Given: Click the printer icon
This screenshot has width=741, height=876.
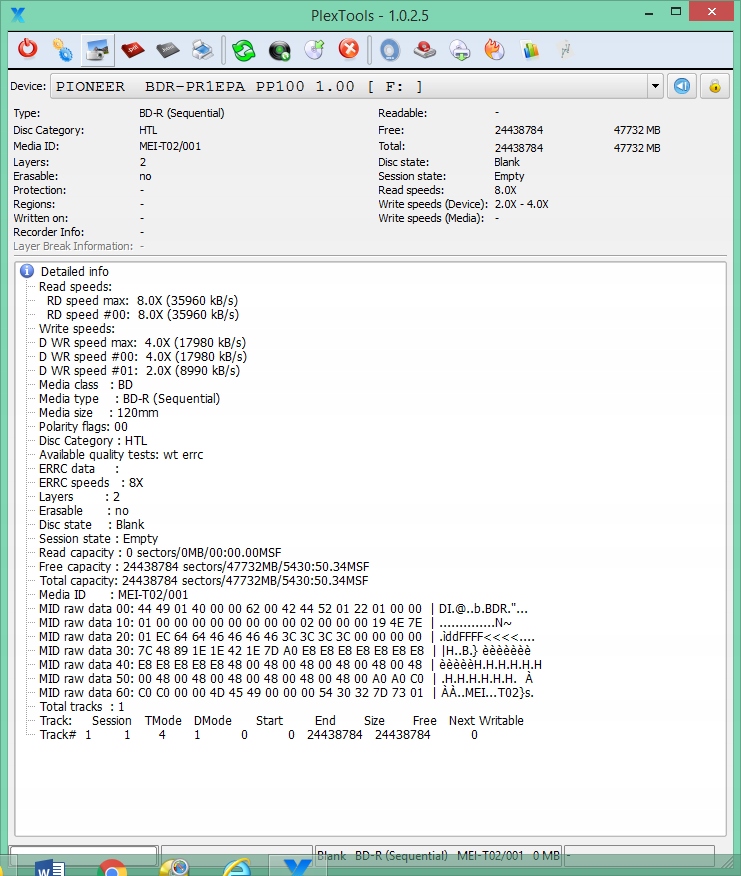Looking at the screenshot, I should (202, 50).
